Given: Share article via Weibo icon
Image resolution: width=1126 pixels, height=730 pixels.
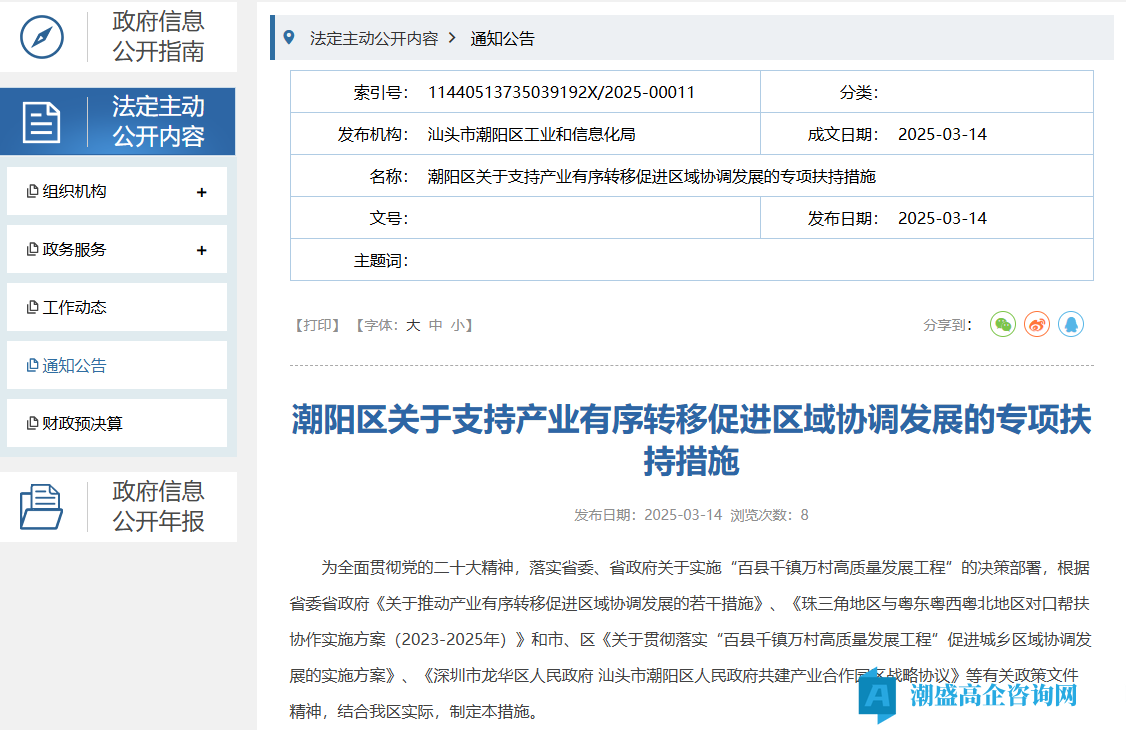Looking at the screenshot, I should click(x=1037, y=324).
